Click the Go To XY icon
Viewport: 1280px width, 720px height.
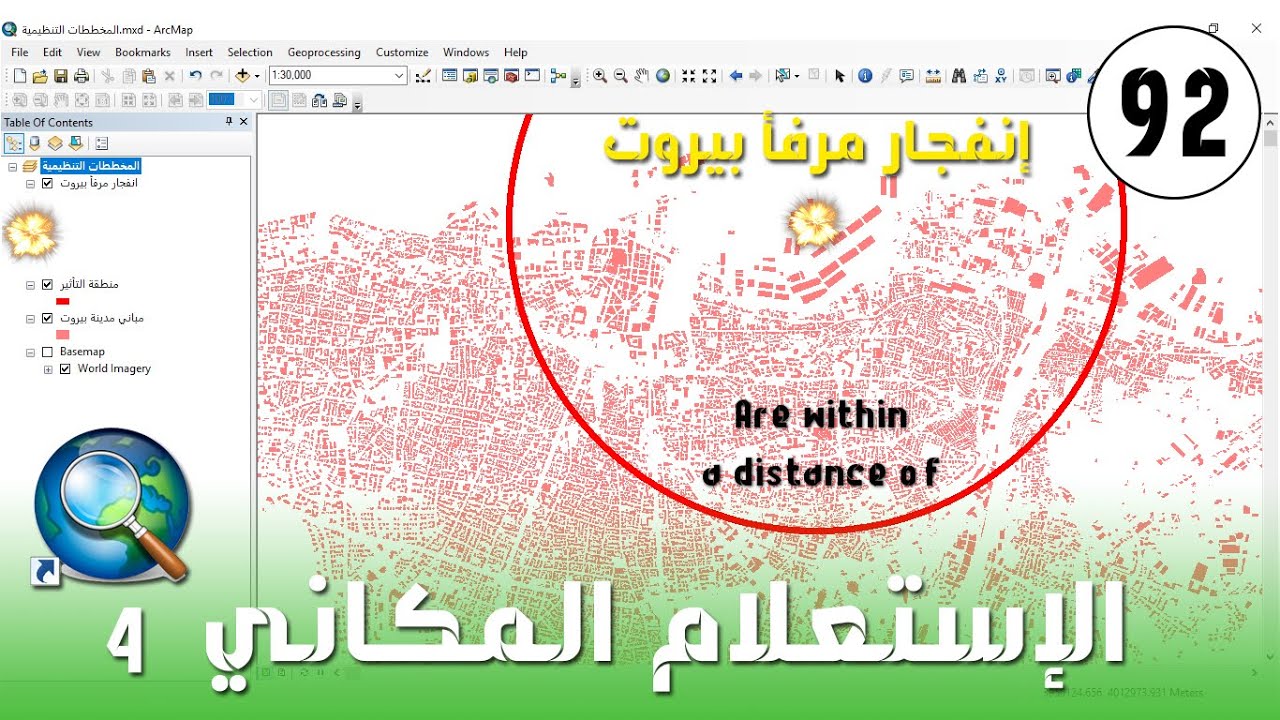[1001, 76]
